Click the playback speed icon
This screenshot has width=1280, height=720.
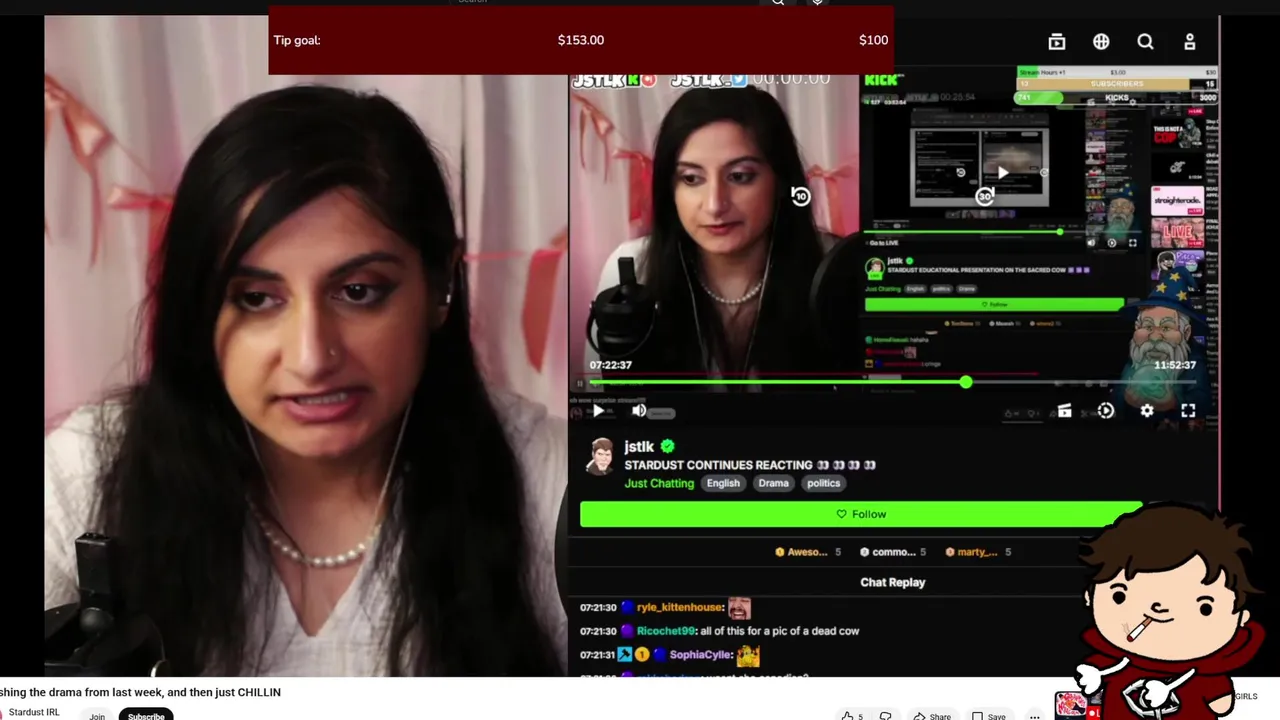point(1105,410)
